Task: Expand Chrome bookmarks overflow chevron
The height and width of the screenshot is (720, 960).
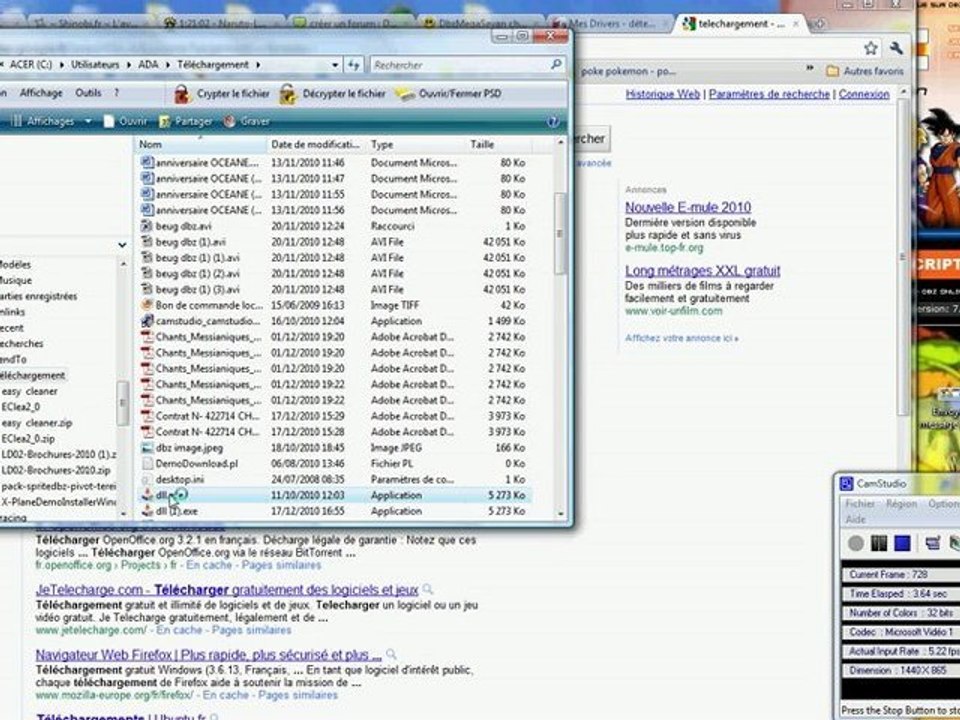Action: (x=810, y=69)
